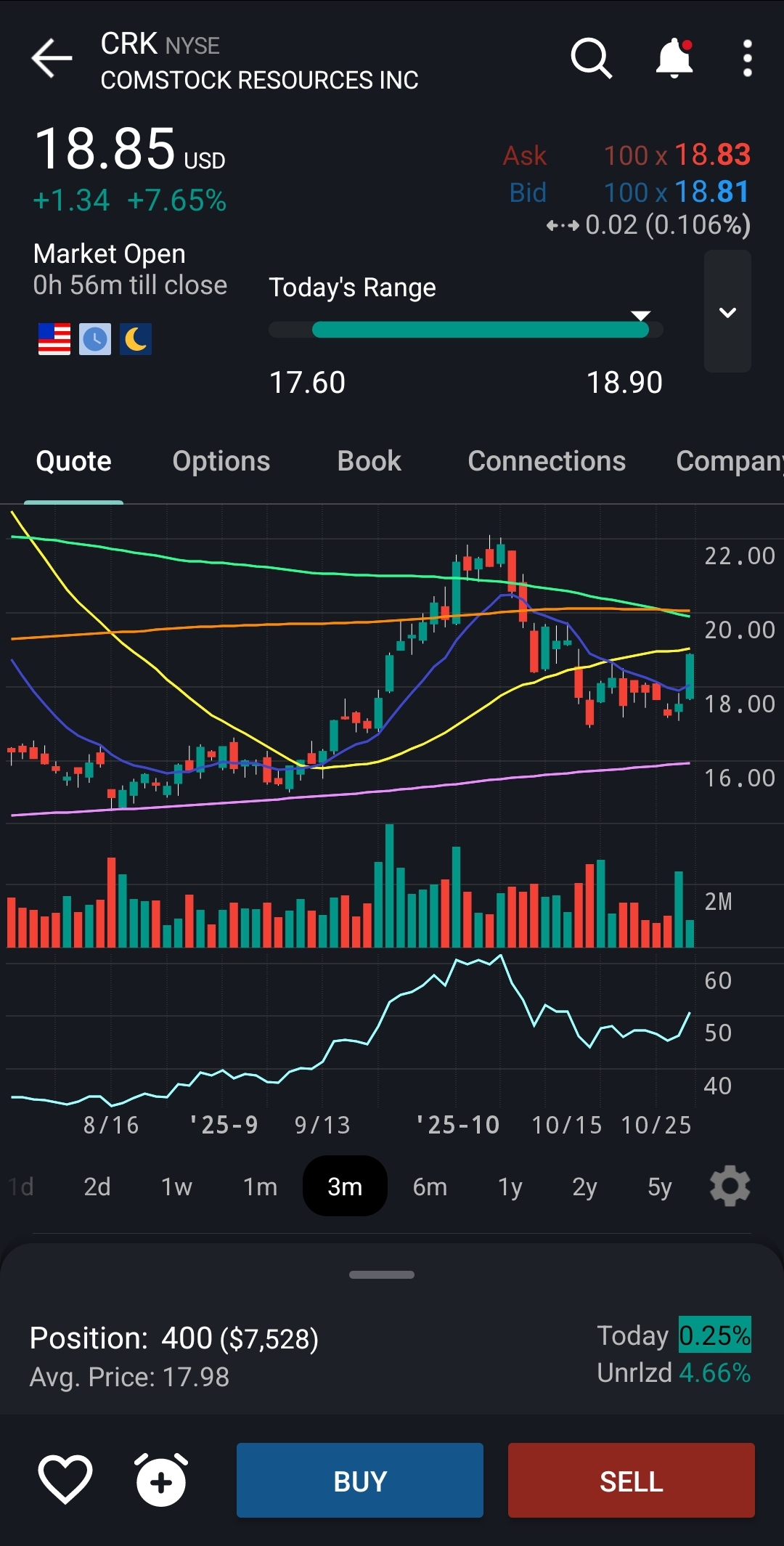This screenshot has width=784, height=1546.
Task: Switch to the Book tab
Action: pos(369,461)
